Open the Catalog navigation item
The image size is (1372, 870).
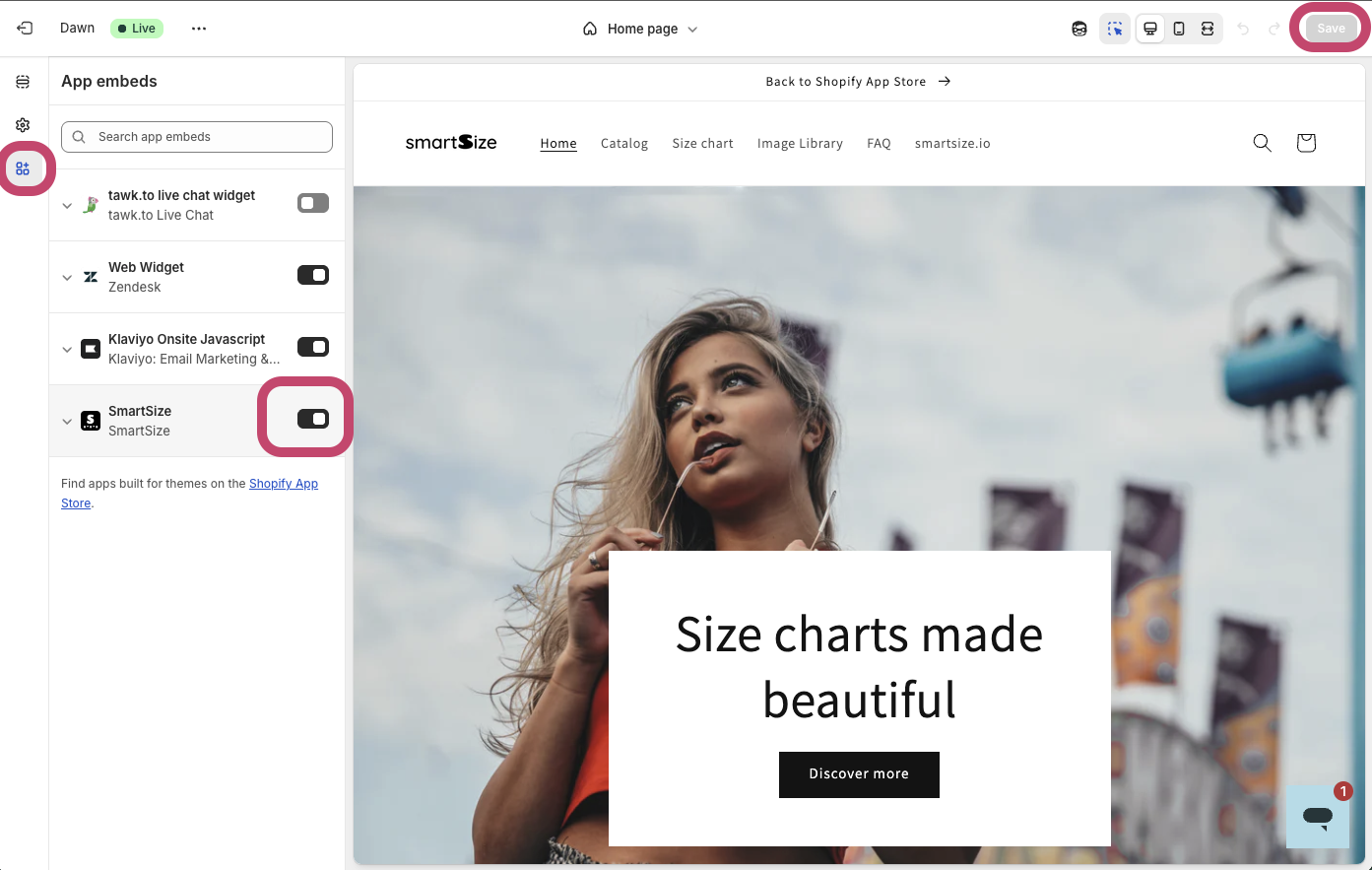(x=624, y=143)
